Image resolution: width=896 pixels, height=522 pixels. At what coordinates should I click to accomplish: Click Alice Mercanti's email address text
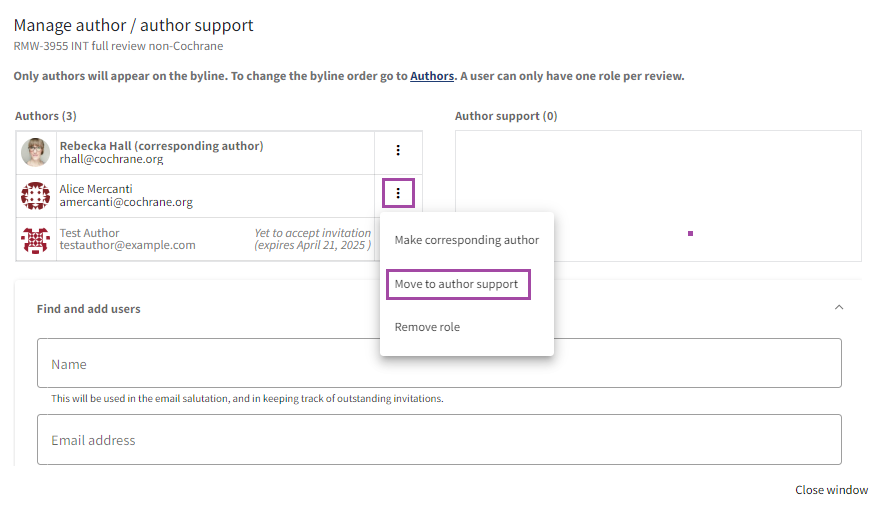(126, 202)
